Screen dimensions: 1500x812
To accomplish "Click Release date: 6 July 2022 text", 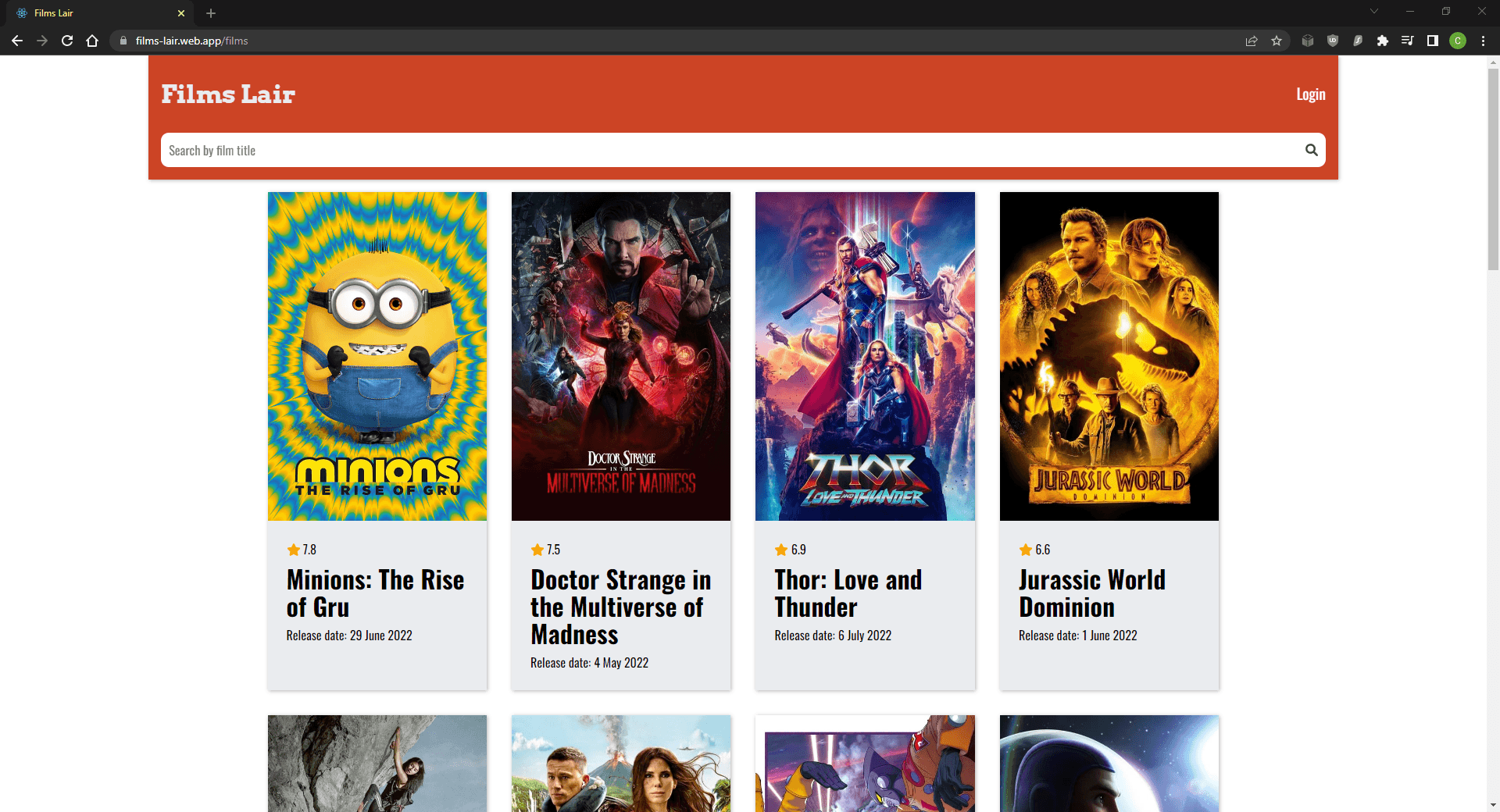I will [x=833, y=636].
